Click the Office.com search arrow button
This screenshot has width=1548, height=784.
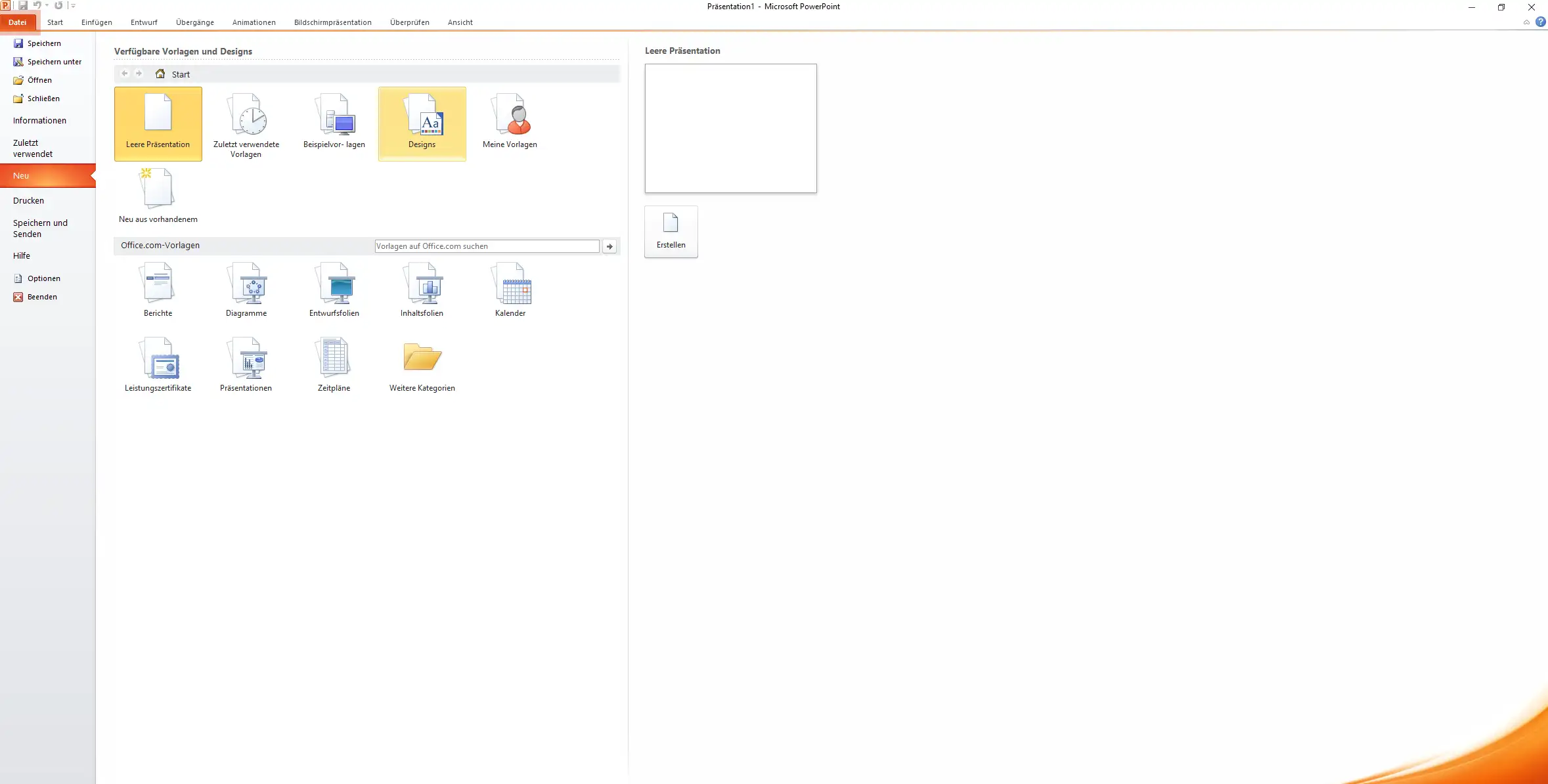pos(609,246)
